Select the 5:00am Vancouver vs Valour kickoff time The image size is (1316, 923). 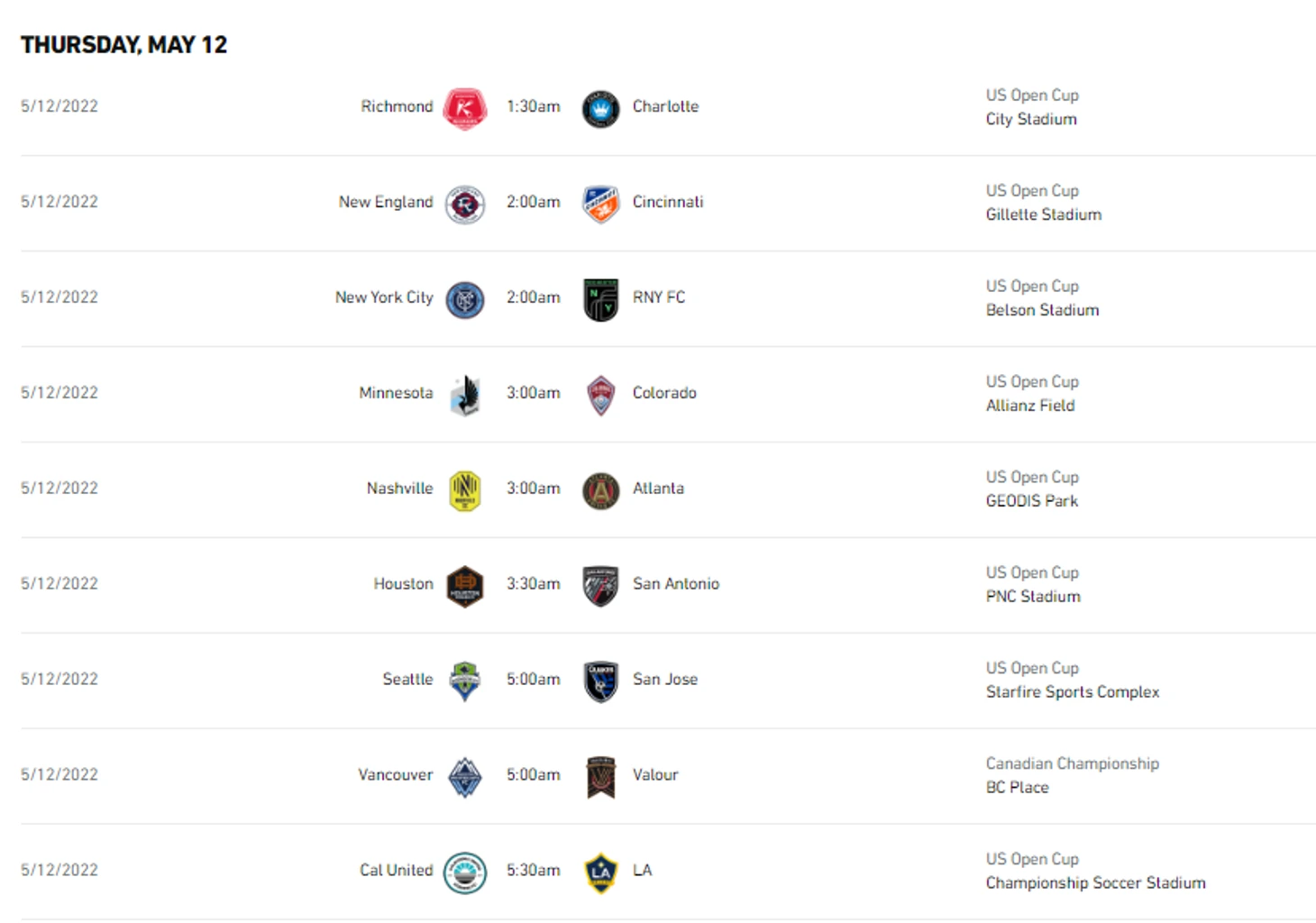pos(533,775)
